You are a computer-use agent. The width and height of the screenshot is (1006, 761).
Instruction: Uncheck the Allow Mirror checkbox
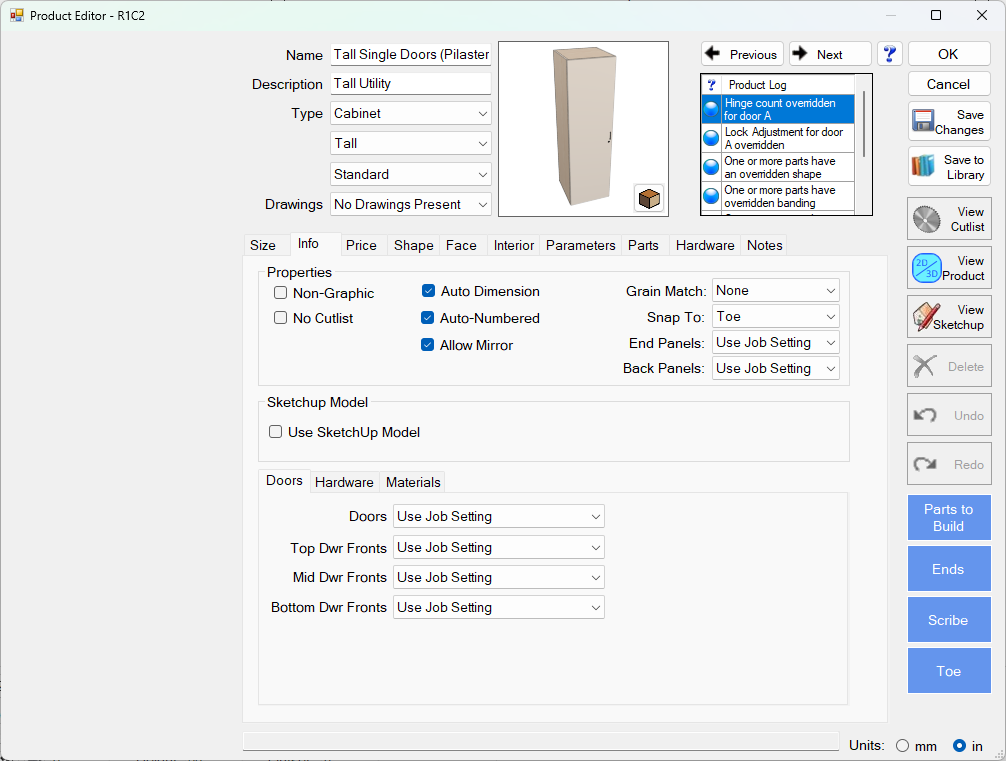coord(429,345)
